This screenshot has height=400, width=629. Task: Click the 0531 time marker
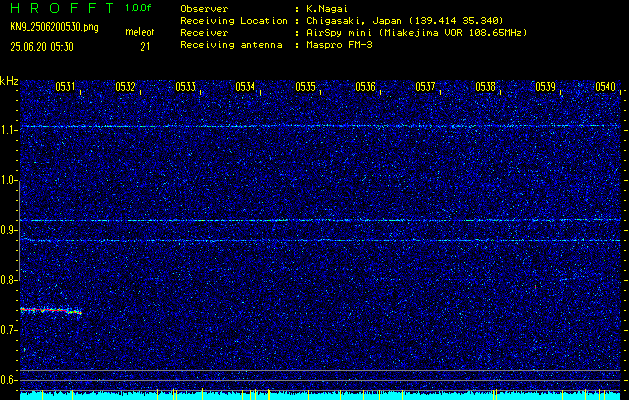pos(65,87)
